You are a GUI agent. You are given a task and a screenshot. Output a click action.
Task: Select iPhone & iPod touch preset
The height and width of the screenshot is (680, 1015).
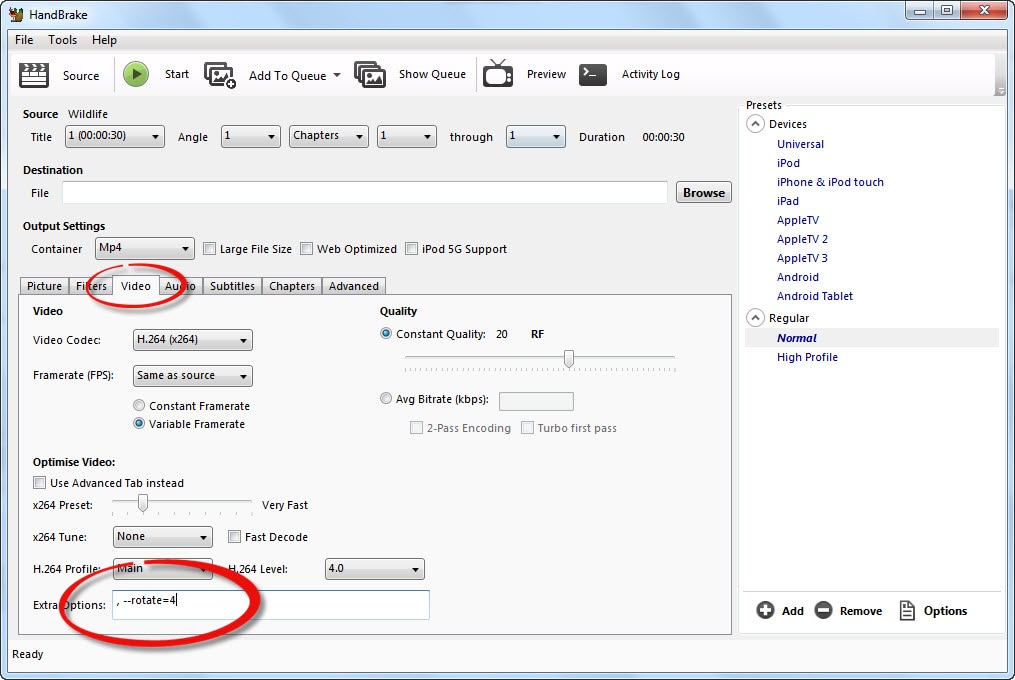point(830,182)
